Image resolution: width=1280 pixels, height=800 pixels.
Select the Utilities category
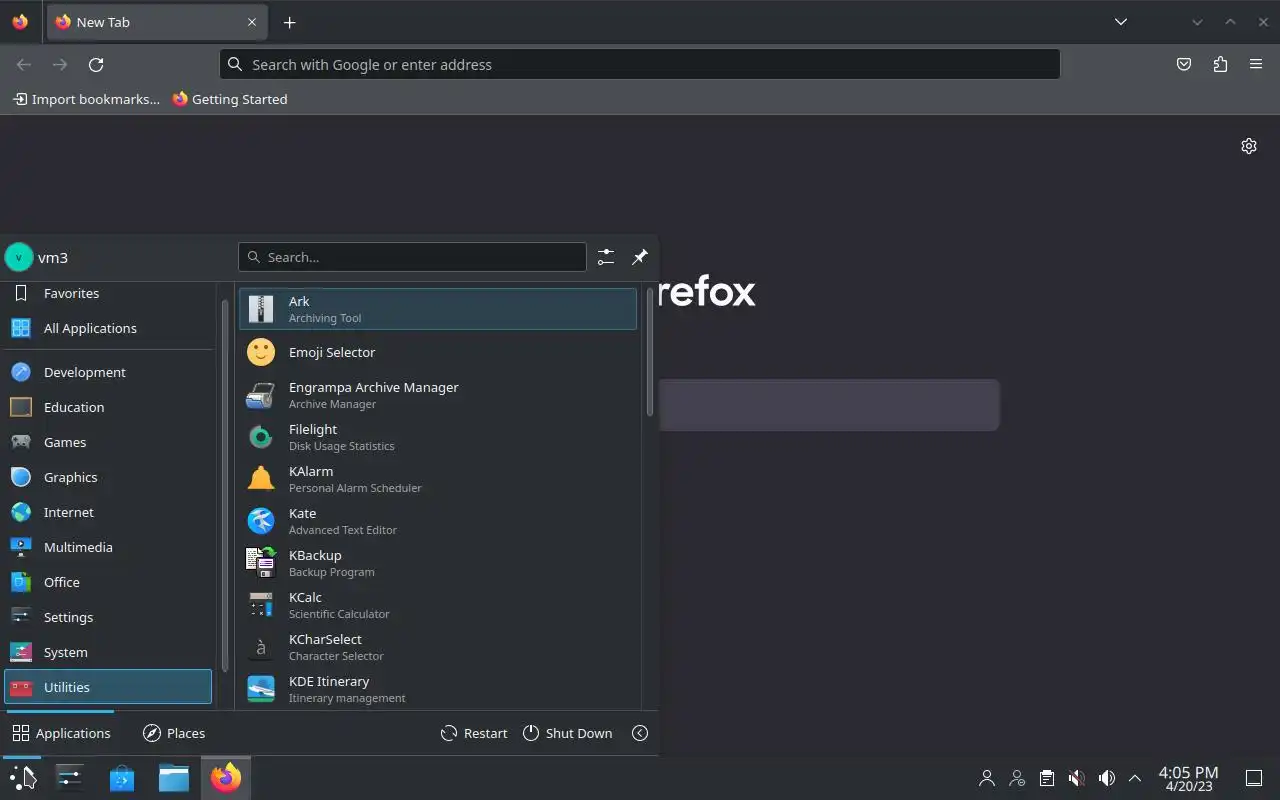click(x=108, y=687)
